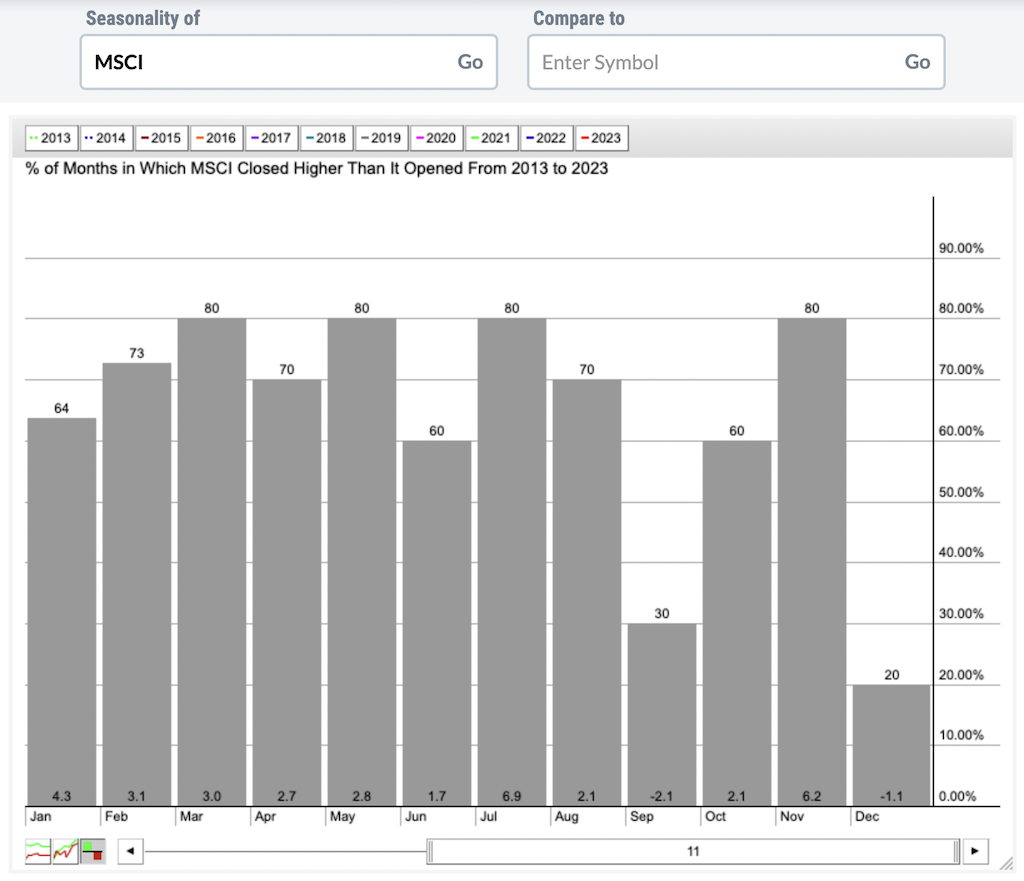Image resolution: width=1024 pixels, height=881 pixels.
Task: Click the chart title about MSCI closing higher
Action: 317,168
